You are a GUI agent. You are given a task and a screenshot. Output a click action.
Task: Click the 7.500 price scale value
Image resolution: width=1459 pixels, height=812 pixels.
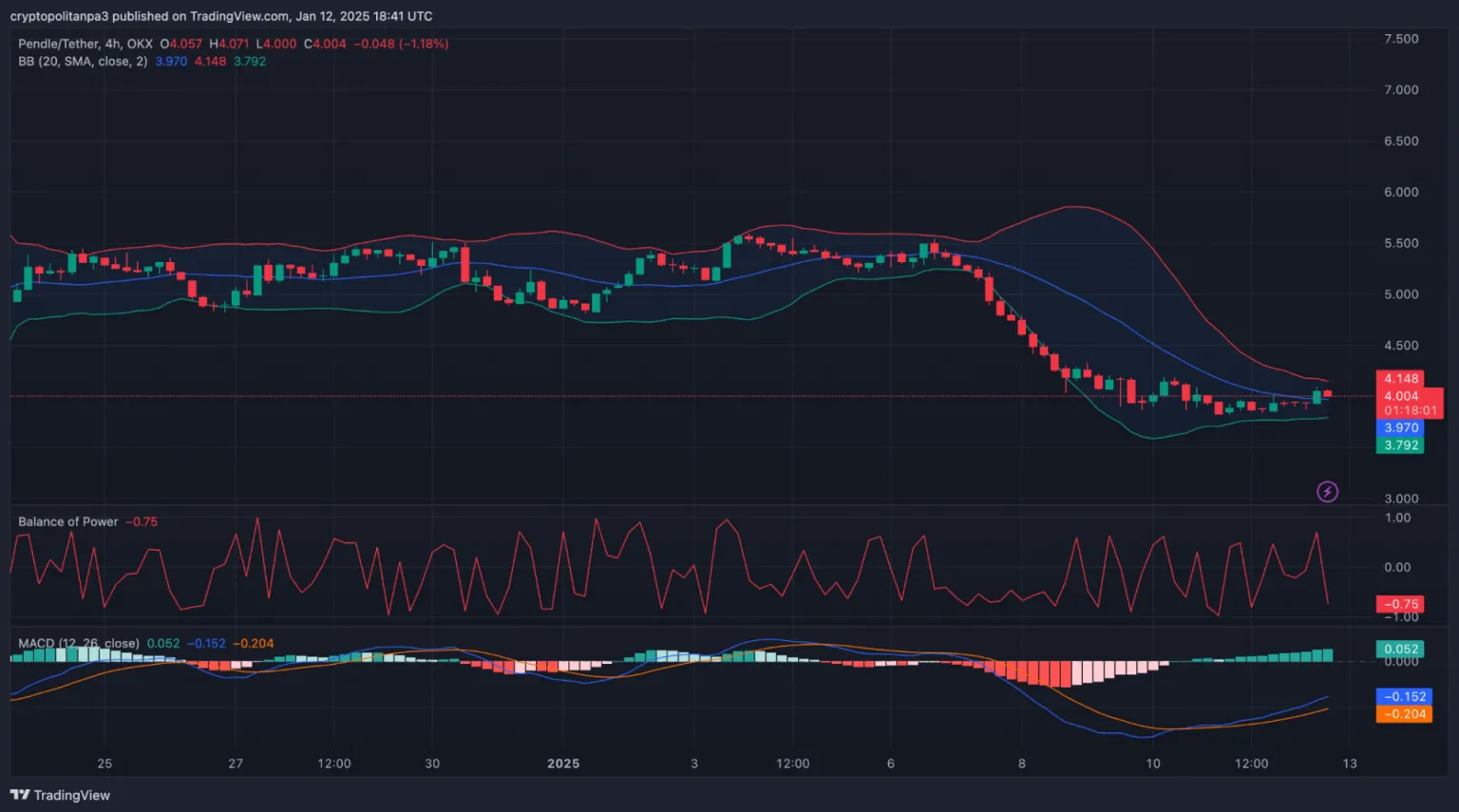click(x=1400, y=39)
